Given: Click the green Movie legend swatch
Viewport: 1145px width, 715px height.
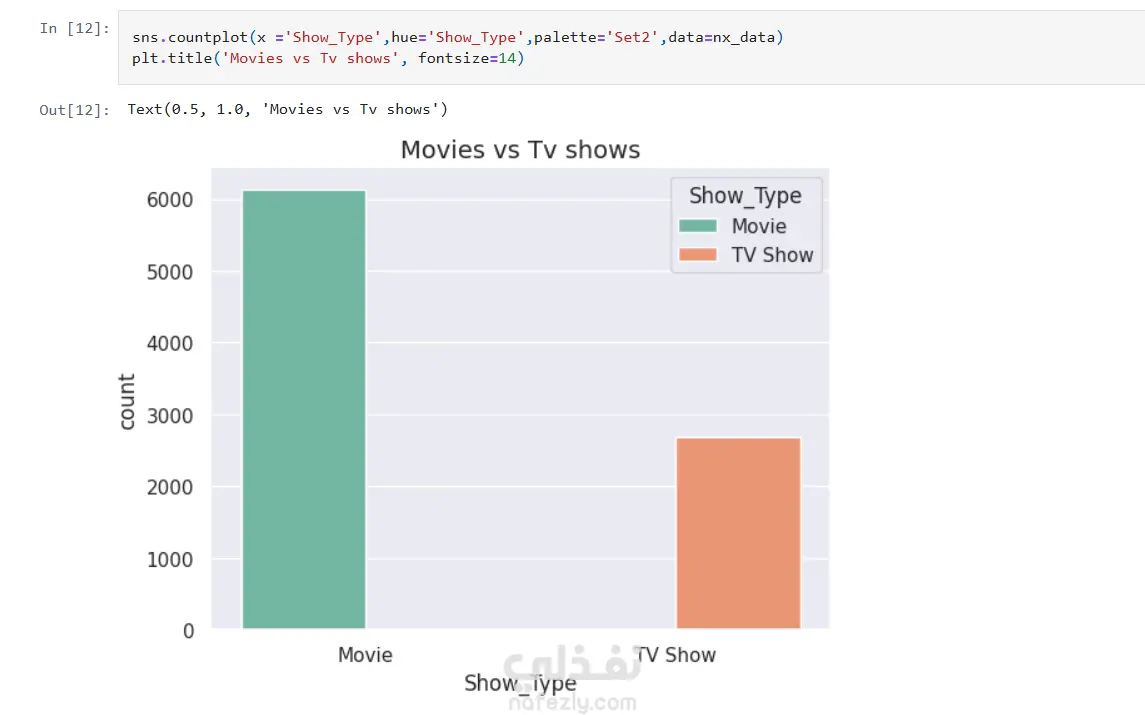Looking at the screenshot, I should coord(699,226).
